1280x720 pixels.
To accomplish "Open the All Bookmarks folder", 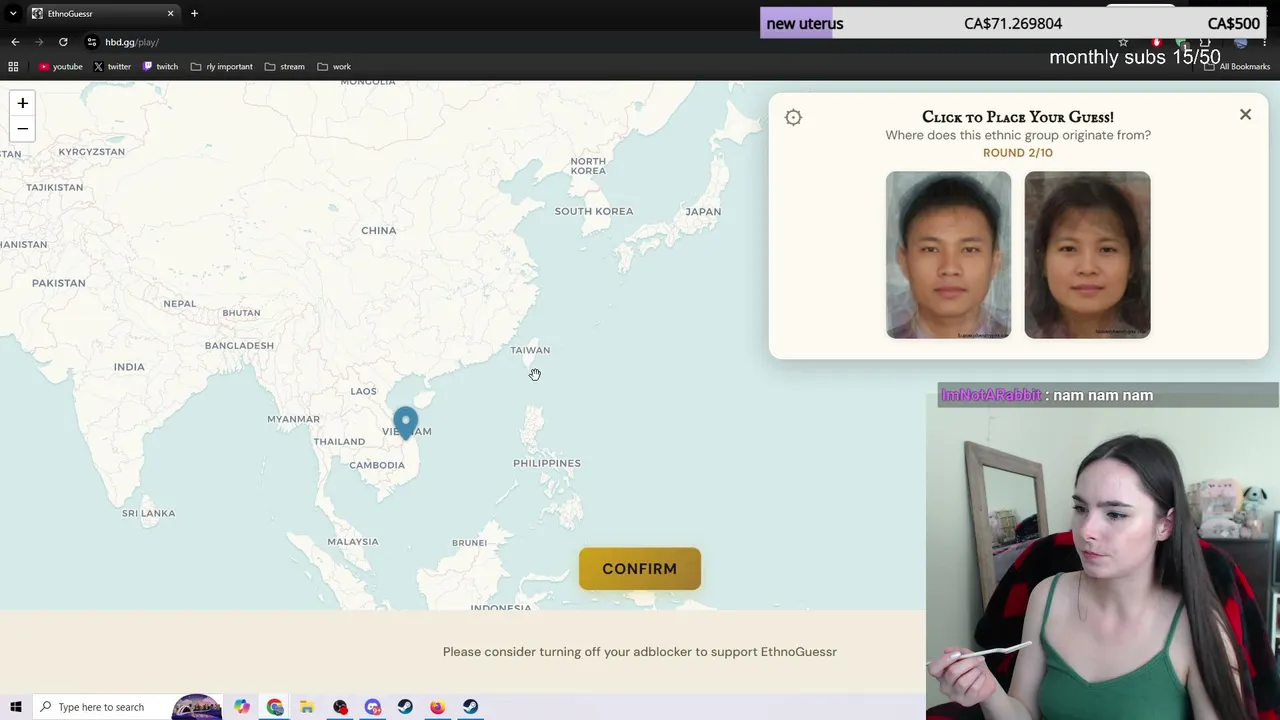I will [x=1237, y=67].
